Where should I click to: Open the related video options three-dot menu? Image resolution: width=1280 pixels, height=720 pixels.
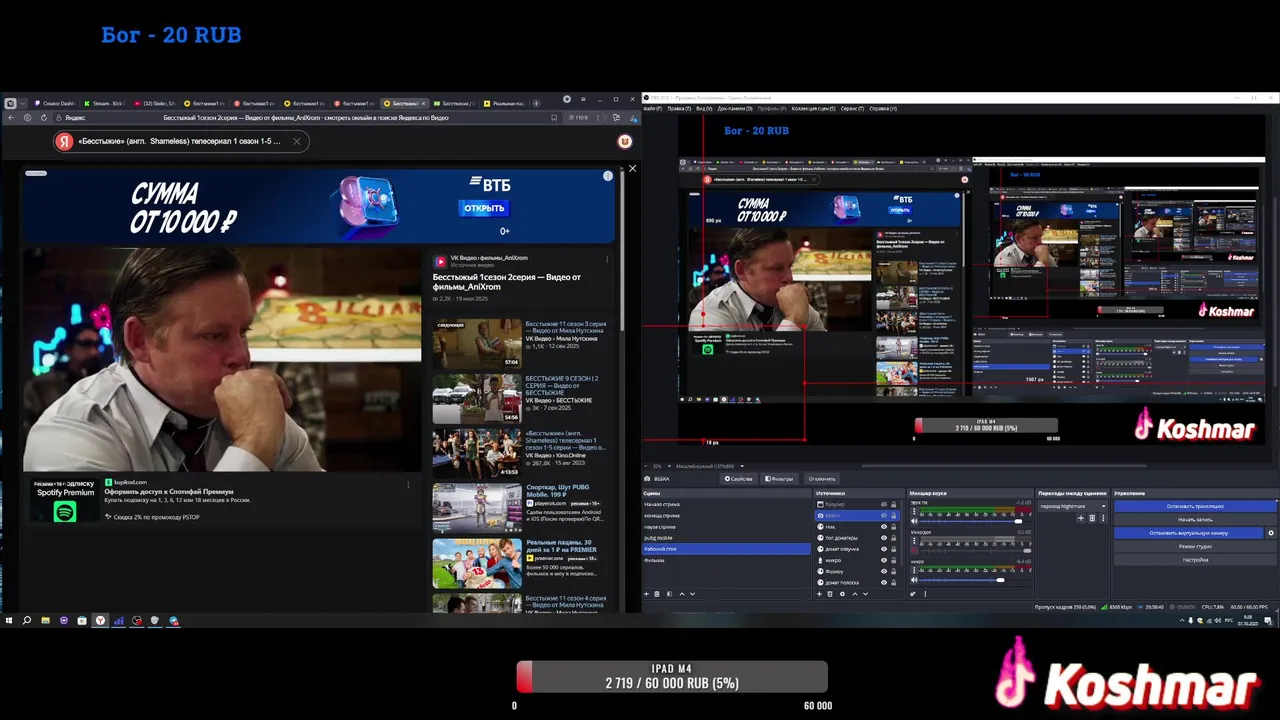click(607, 259)
